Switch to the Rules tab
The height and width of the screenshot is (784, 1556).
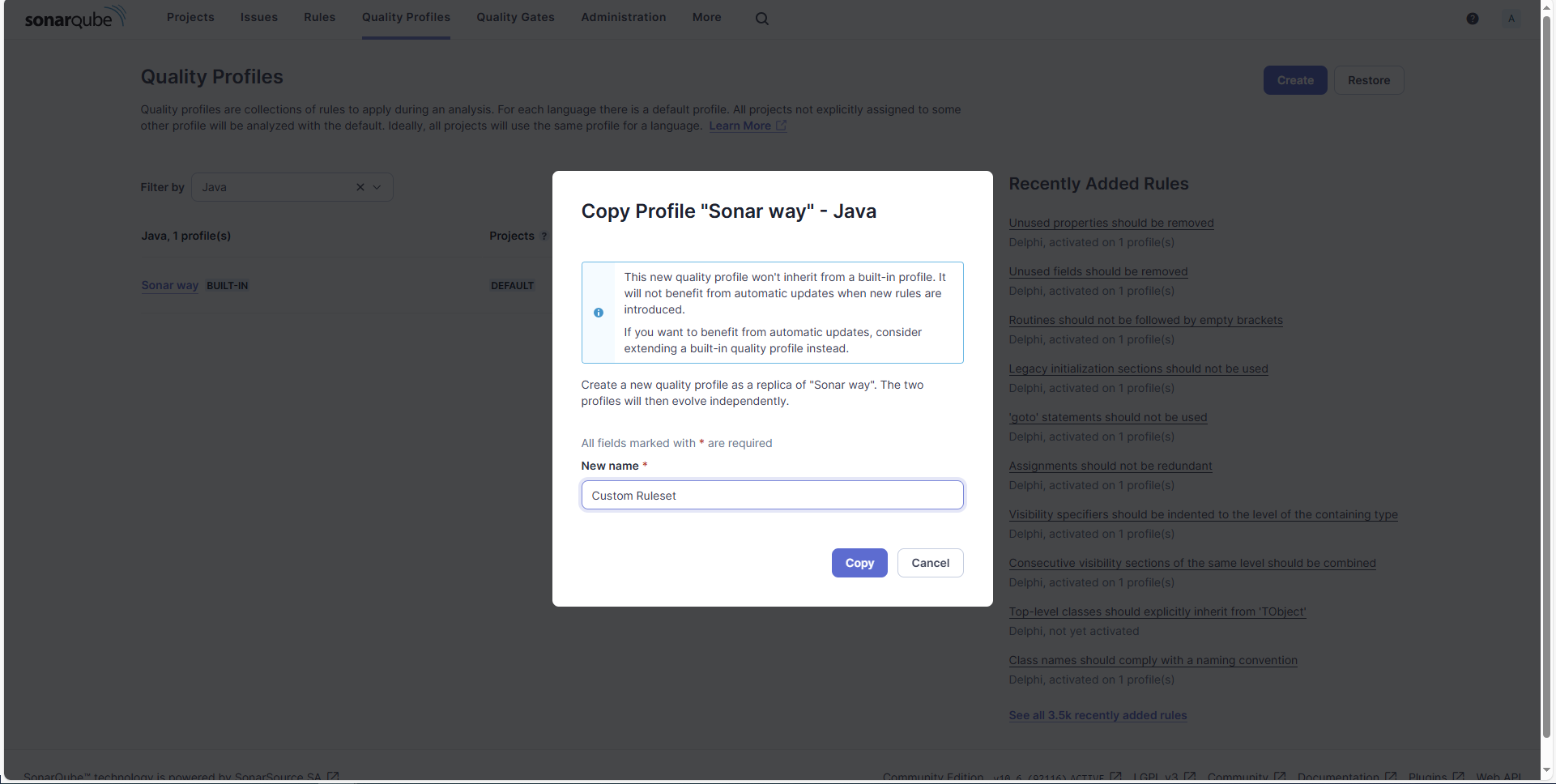click(x=319, y=17)
